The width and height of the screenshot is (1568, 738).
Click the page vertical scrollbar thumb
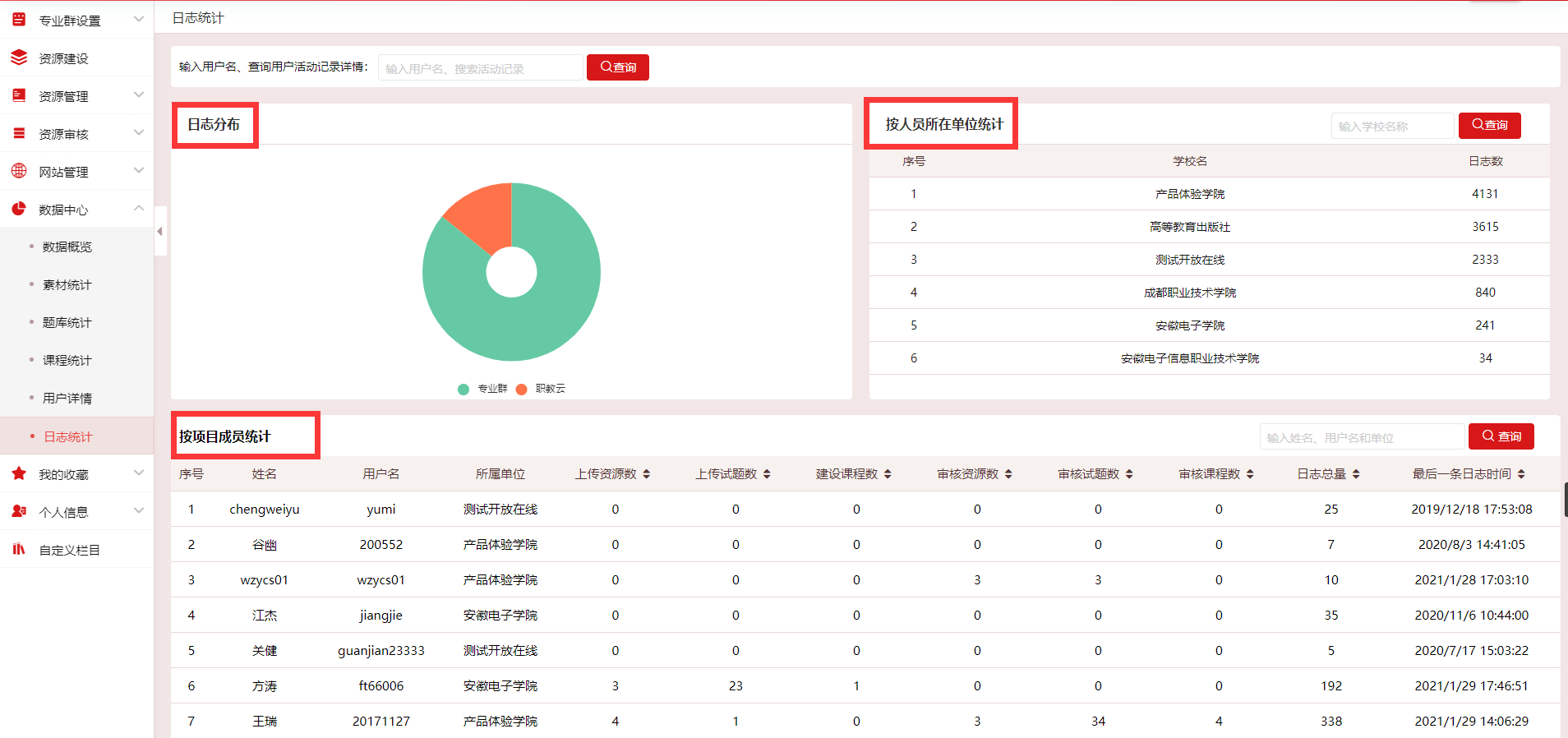[1566, 500]
